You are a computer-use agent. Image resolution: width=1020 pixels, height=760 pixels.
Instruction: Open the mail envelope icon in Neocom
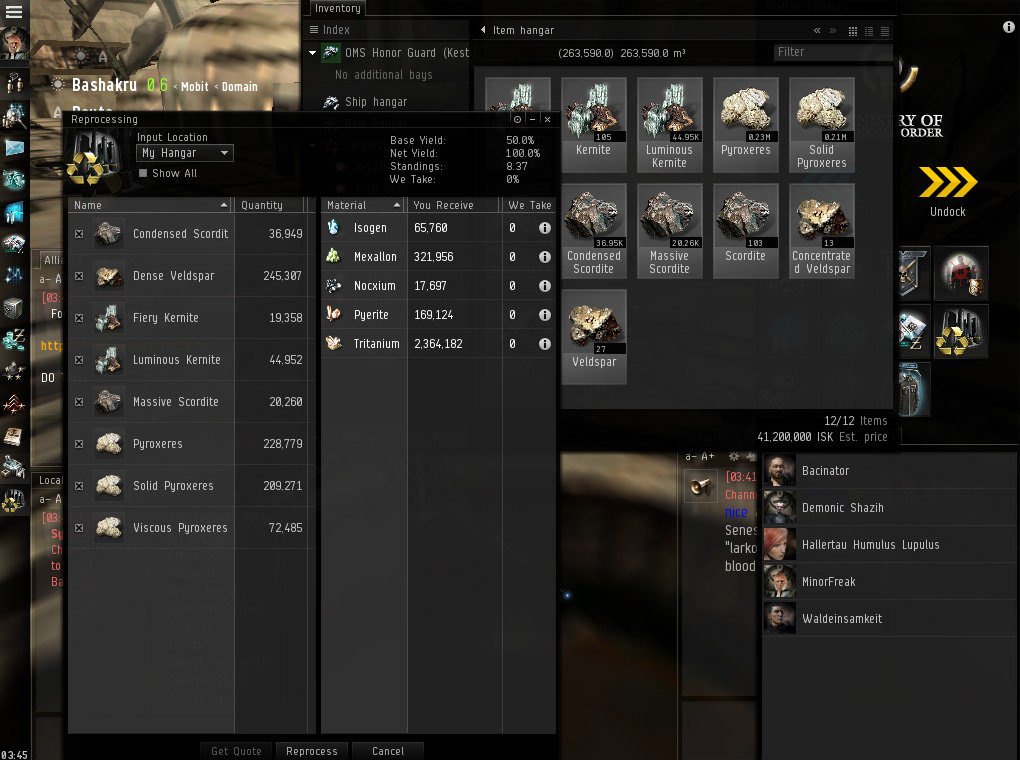click(x=14, y=148)
